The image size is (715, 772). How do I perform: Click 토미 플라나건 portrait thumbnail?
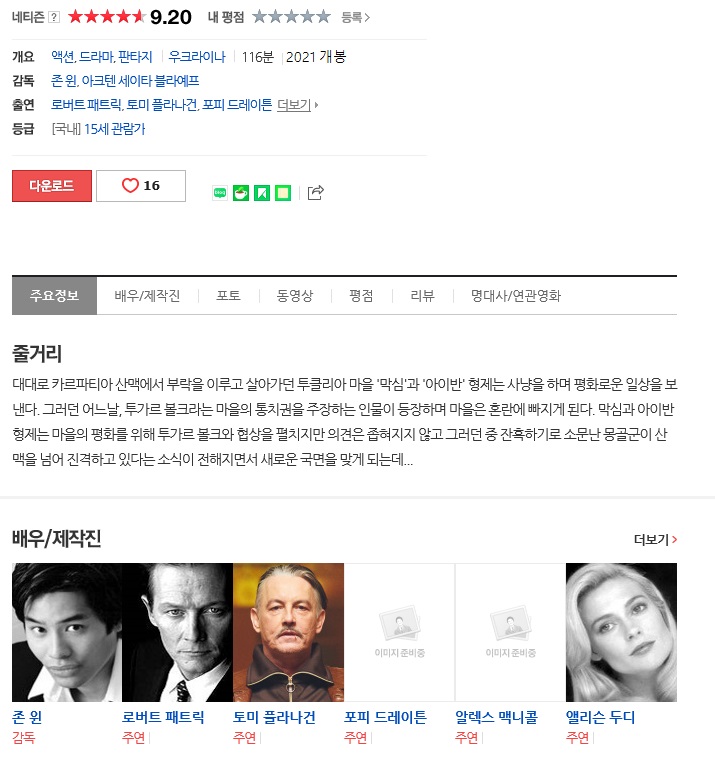(289, 632)
